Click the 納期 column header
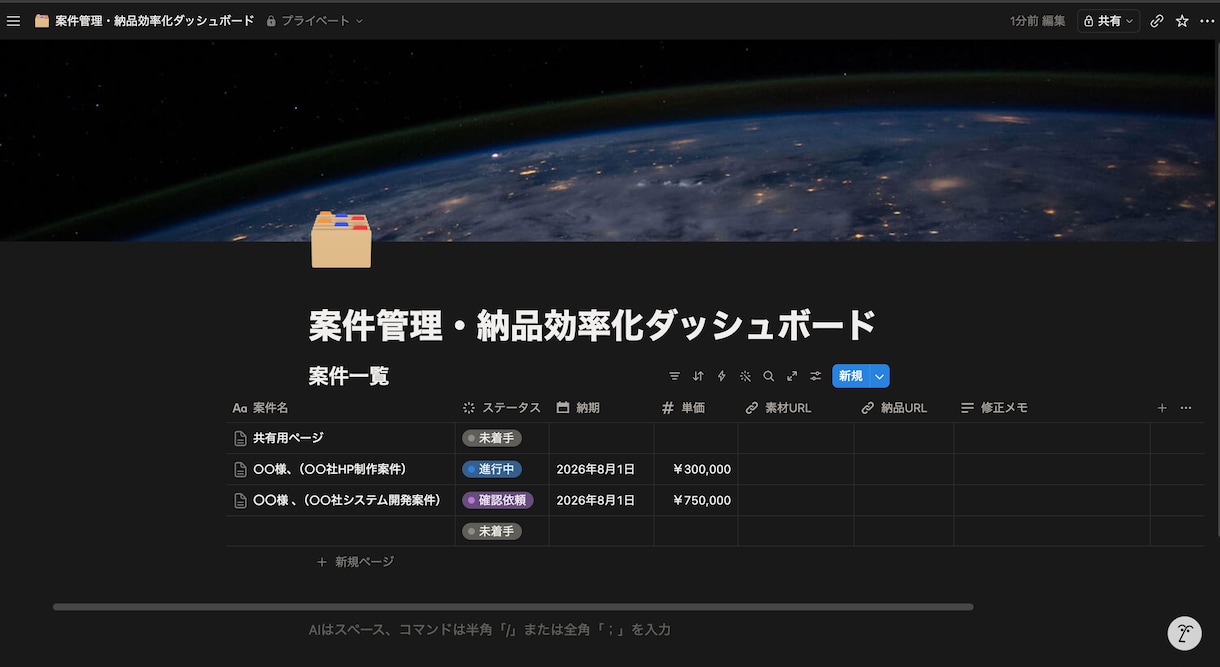1220x667 pixels. 602,408
